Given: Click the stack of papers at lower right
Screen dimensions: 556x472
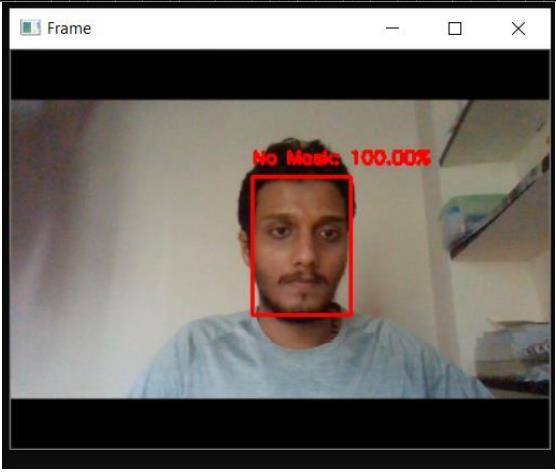Looking at the screenshot, I should point(514,351).
